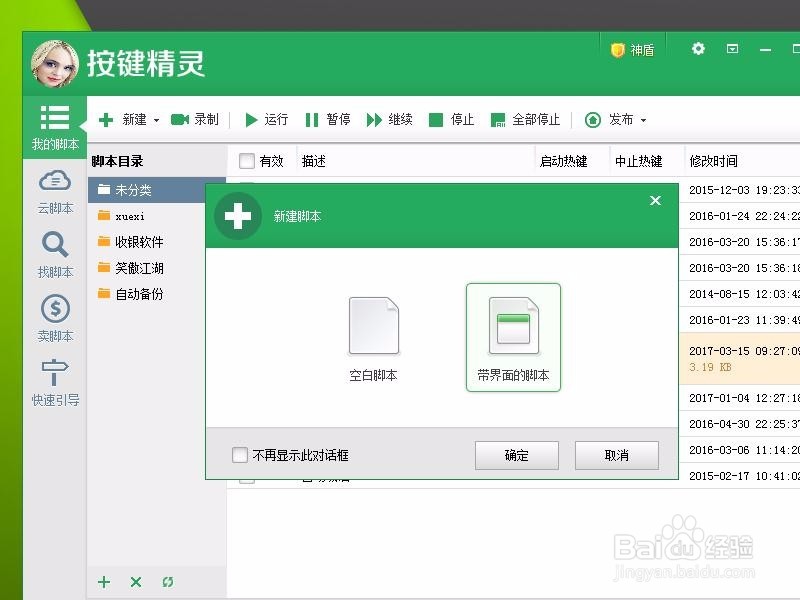This screenshot has width=800, height=600.
Task: Open the 找脚本 search section
Action: tap(55, 255)
